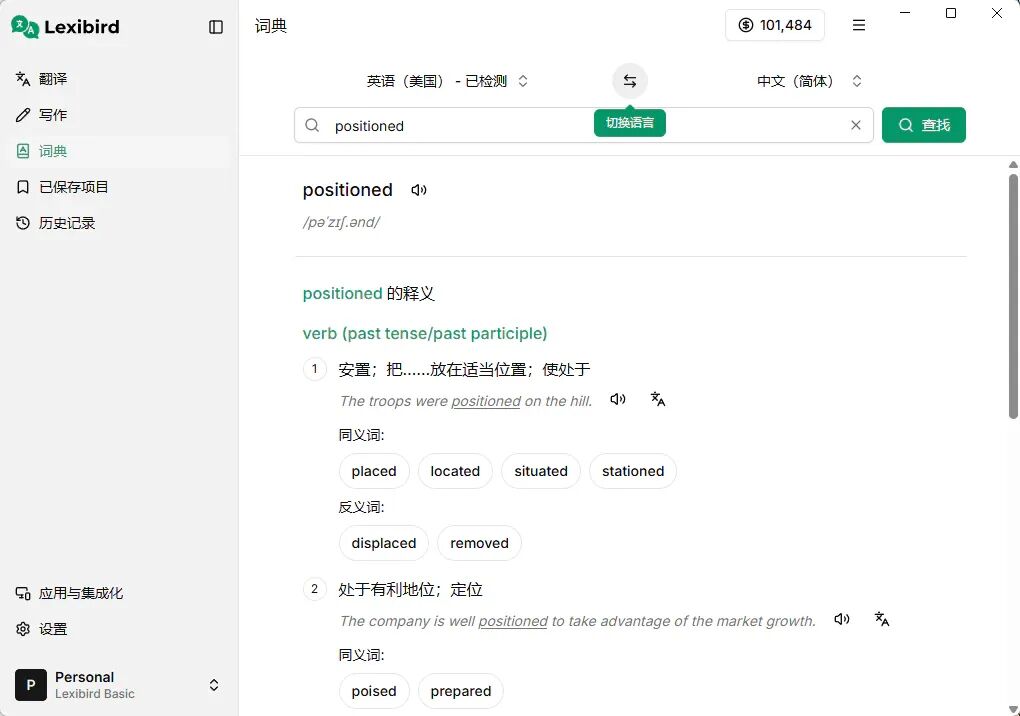
Task: Expand the Personal account switcher
Action: [119, 685]
